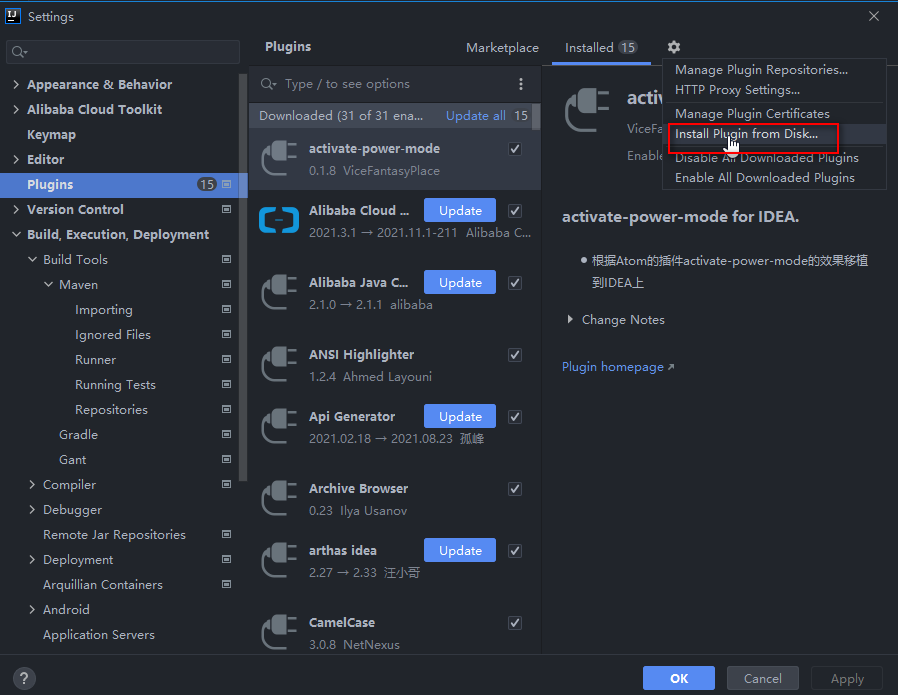Screen dimensions: 898x695
Task: Toggle the Alibaba Cloud Toolkit plugin checkbox
Action: pyautogui.click(x=515, y=211)
